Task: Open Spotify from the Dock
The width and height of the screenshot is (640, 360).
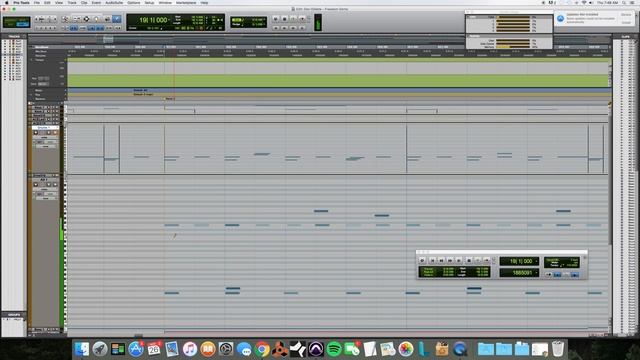Action: 334,349
